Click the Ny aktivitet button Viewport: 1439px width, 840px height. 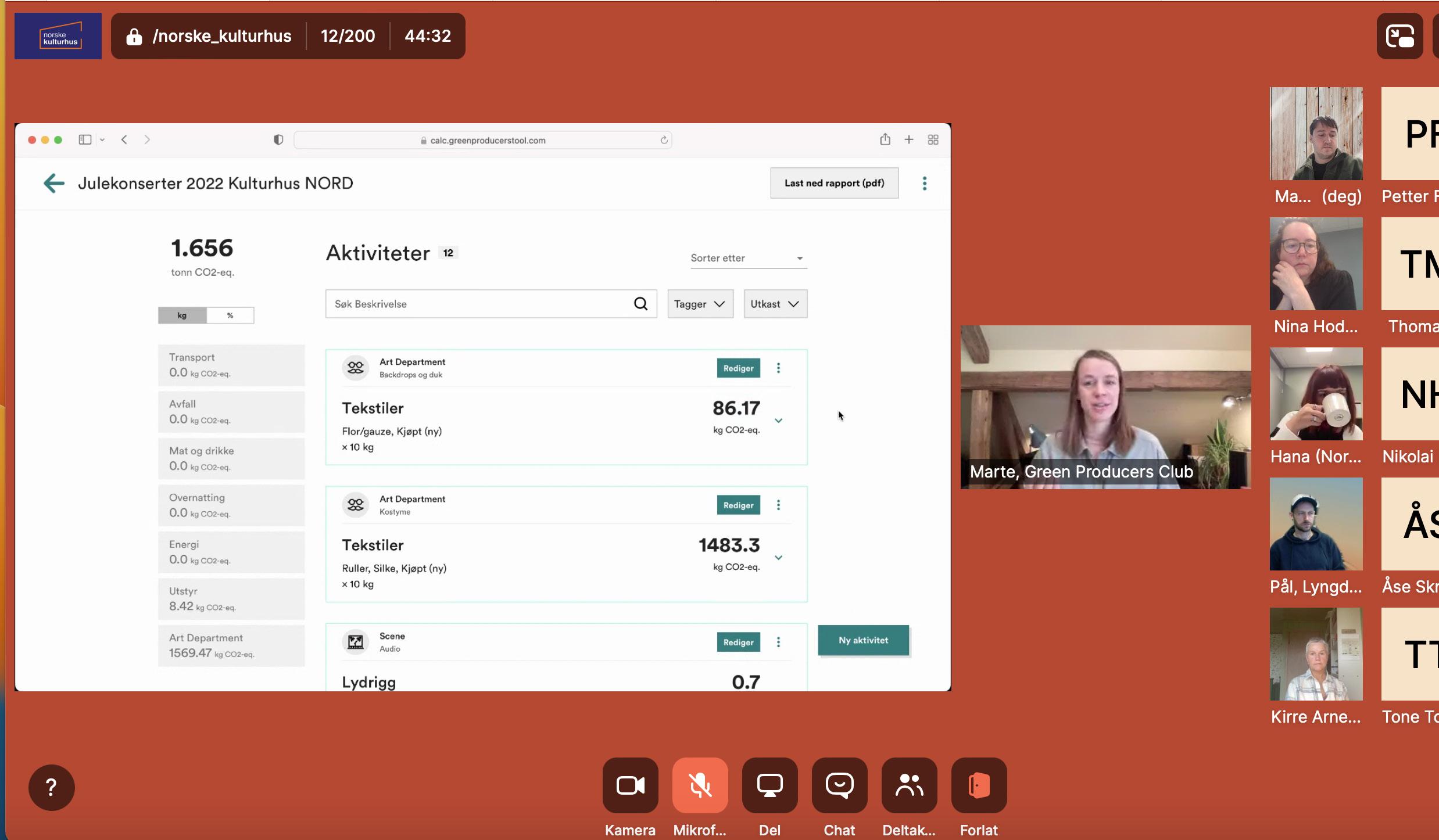pos(863,640)
